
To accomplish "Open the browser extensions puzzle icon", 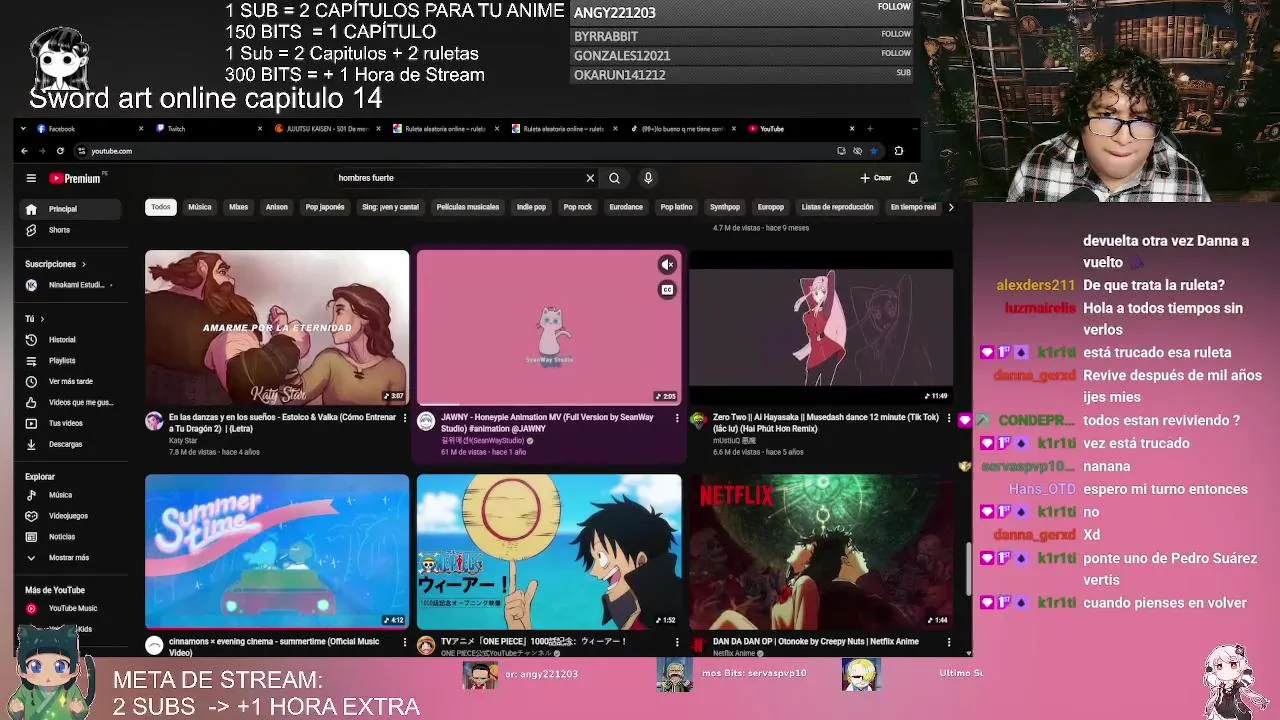I will 898,151.
